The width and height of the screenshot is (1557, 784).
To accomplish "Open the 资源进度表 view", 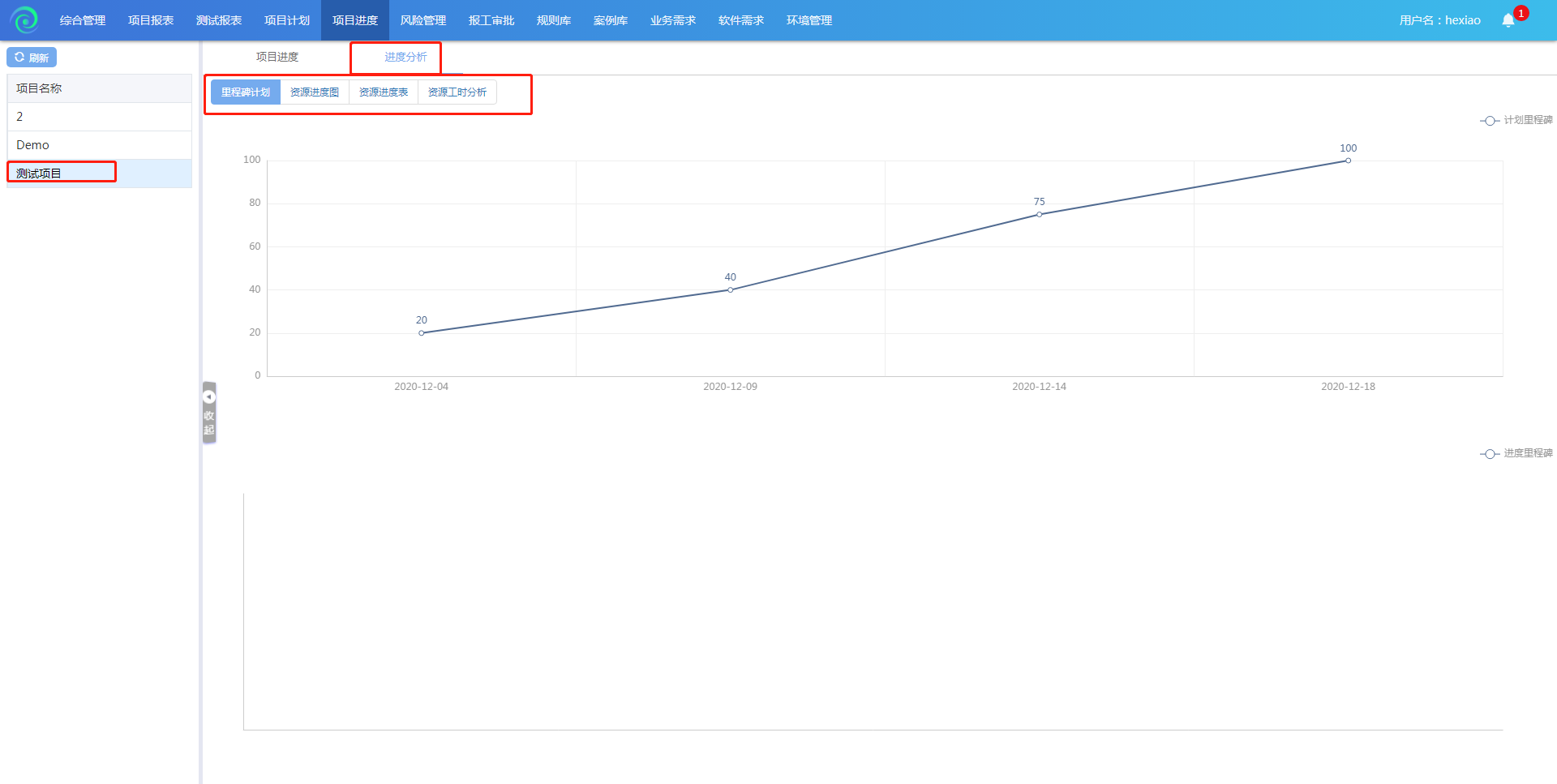I will (384, 92).
